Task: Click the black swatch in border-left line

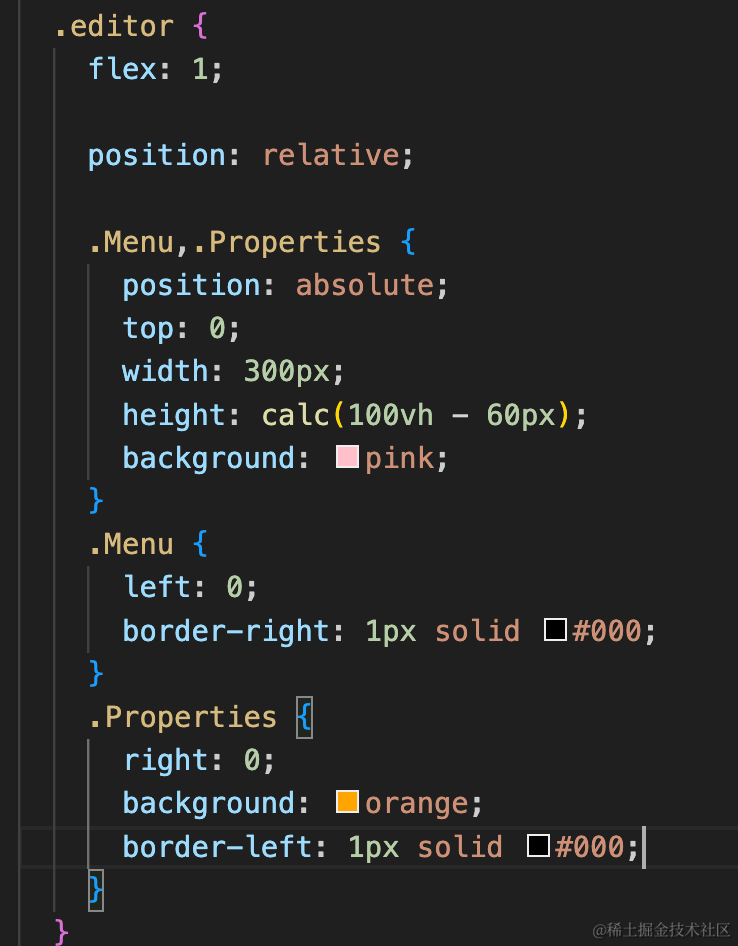Action: [538, 845]
